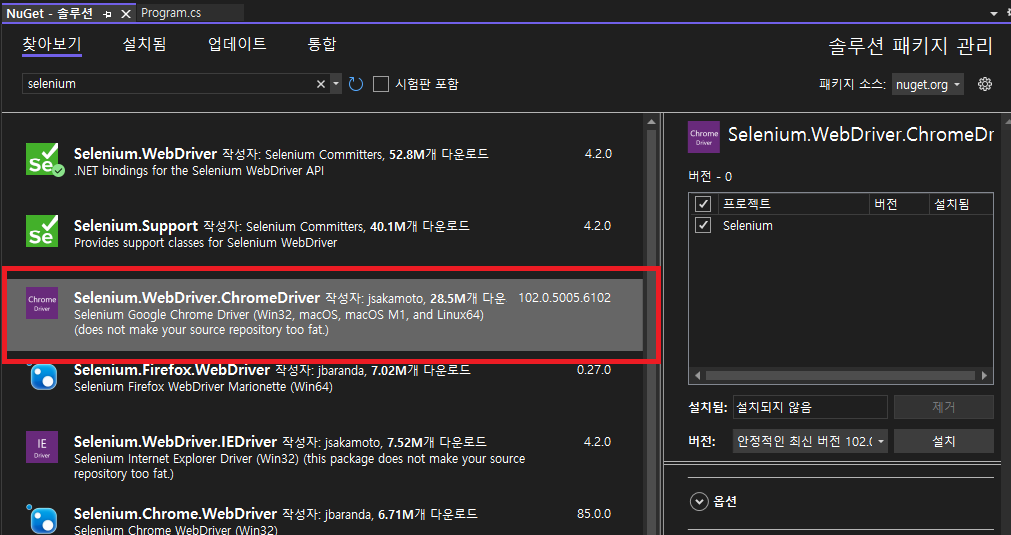1011x535 pixels.
Task: Toggle the select-all projects checkbox
Action: click(703, 204)
